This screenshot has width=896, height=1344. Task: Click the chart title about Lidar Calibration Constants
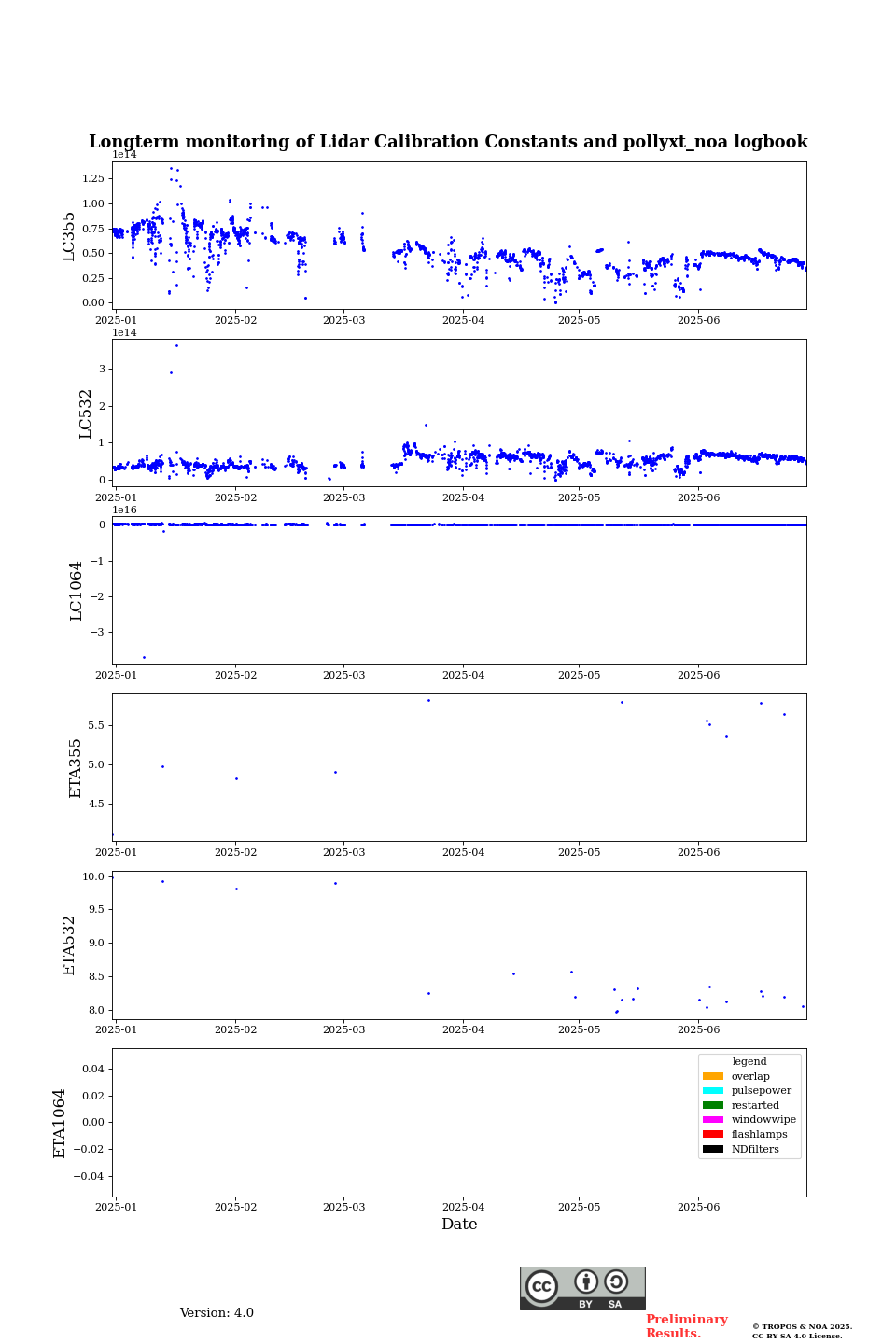448,142
